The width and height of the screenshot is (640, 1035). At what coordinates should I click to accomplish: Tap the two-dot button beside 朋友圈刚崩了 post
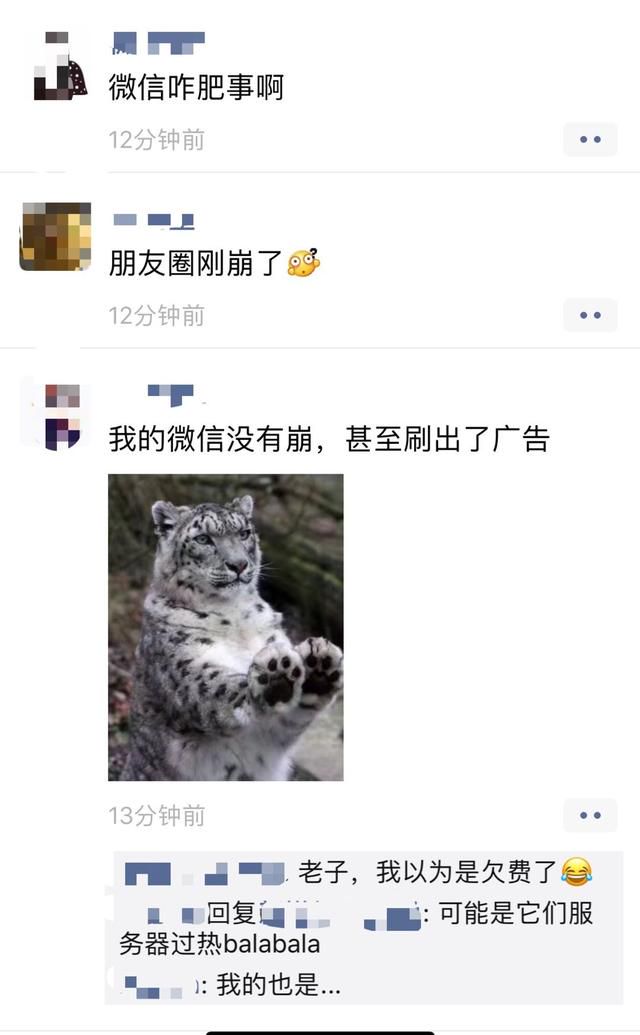pos(590,315)
